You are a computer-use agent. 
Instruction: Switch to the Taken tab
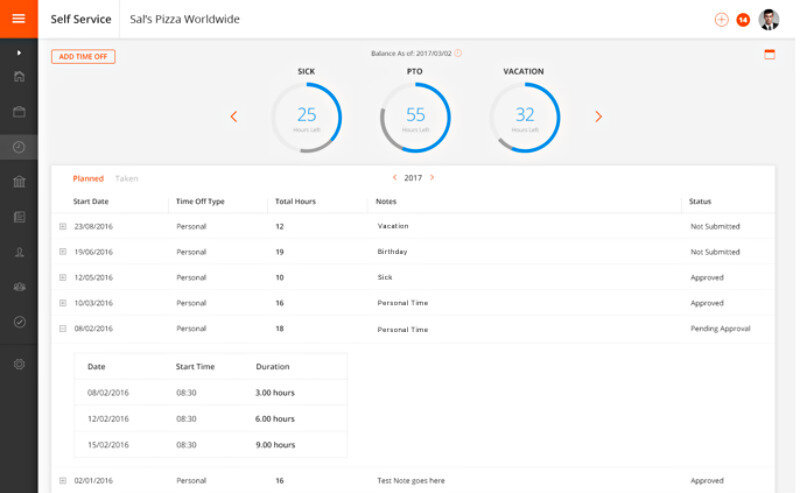(x=127, y=178)
